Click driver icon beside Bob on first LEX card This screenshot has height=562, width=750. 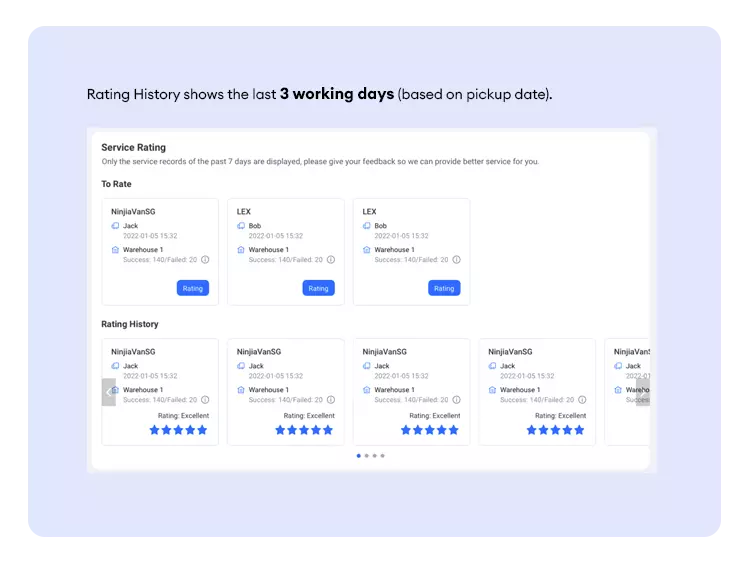tap(241, 226)
